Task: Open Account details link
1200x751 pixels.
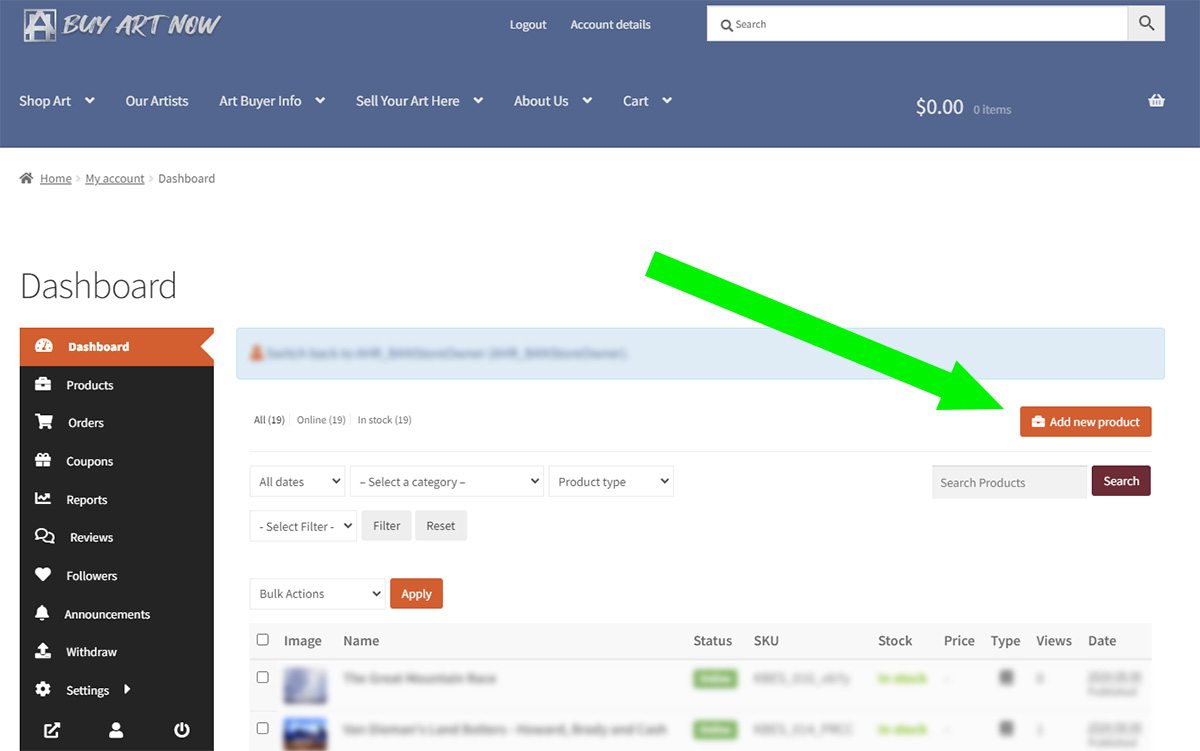Action: click(x=610, y=24)
